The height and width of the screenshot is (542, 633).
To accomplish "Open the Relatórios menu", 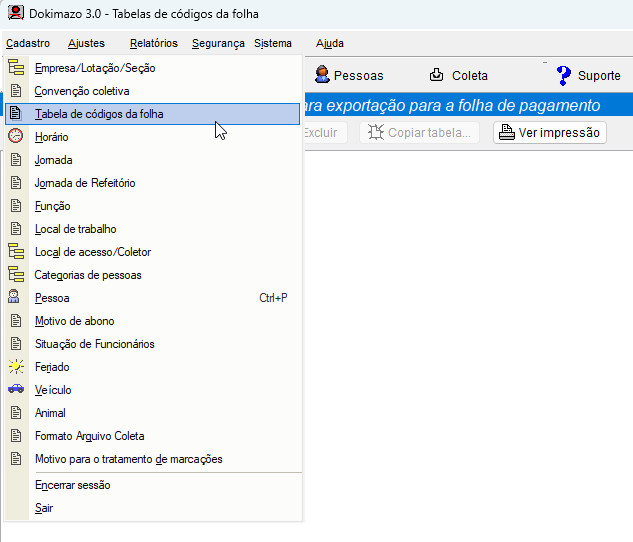I will click(153, 43).
